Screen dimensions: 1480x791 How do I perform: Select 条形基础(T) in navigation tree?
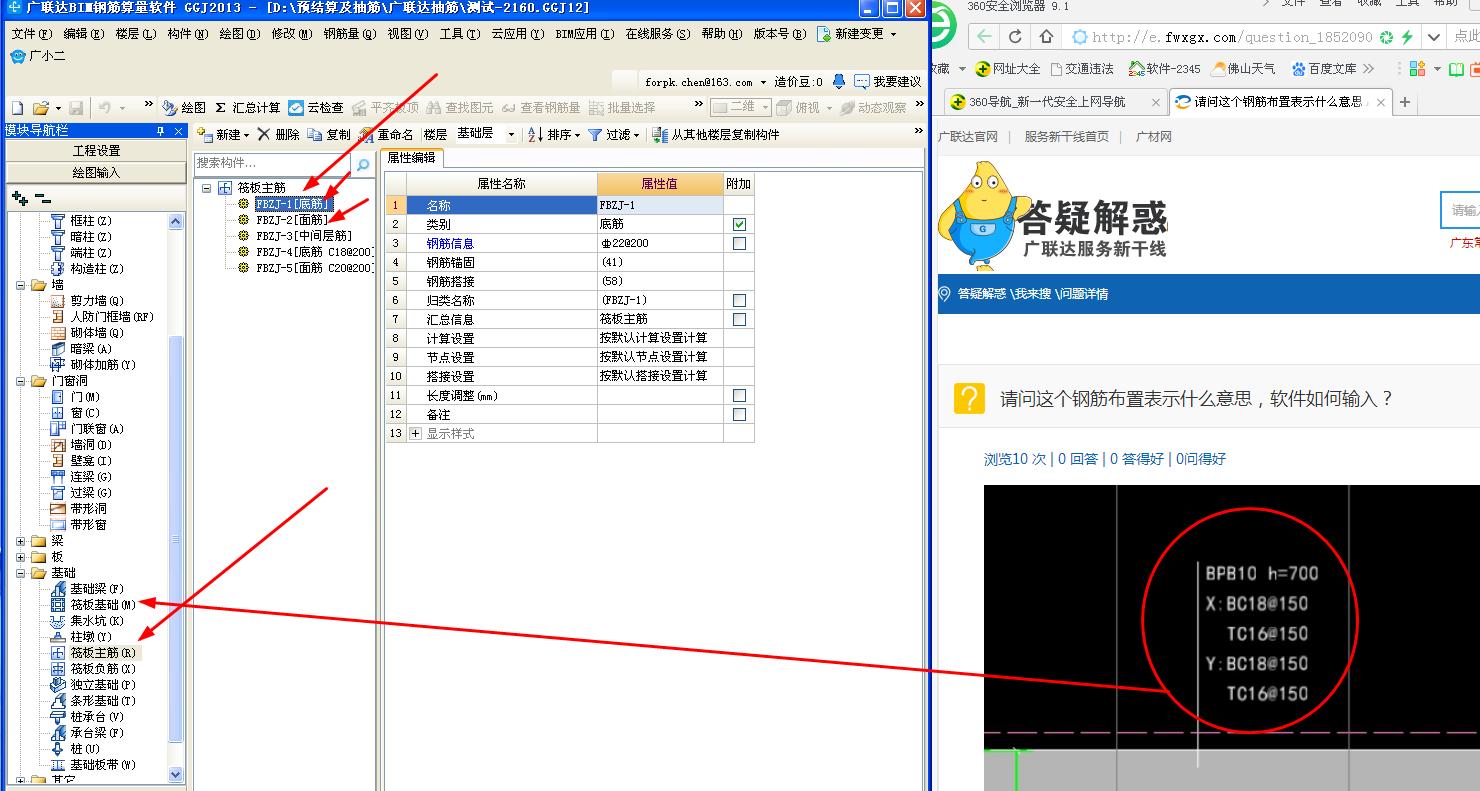(x=94, y=701)
